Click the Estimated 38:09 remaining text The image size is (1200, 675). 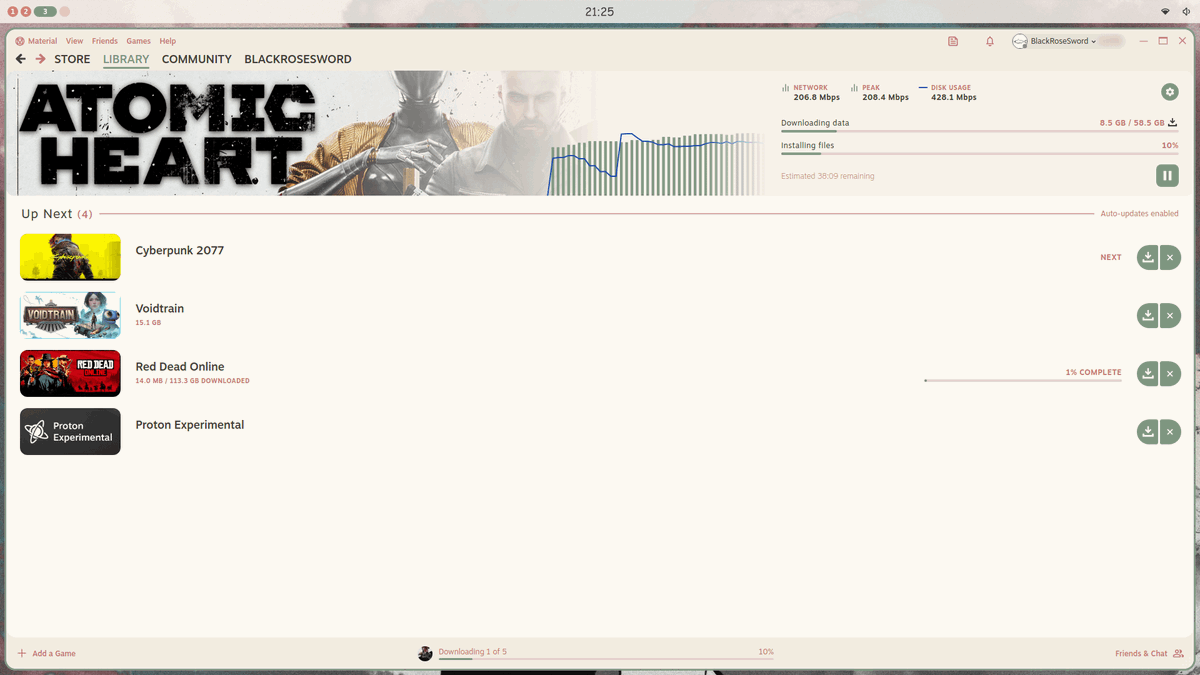coord(828,176)
